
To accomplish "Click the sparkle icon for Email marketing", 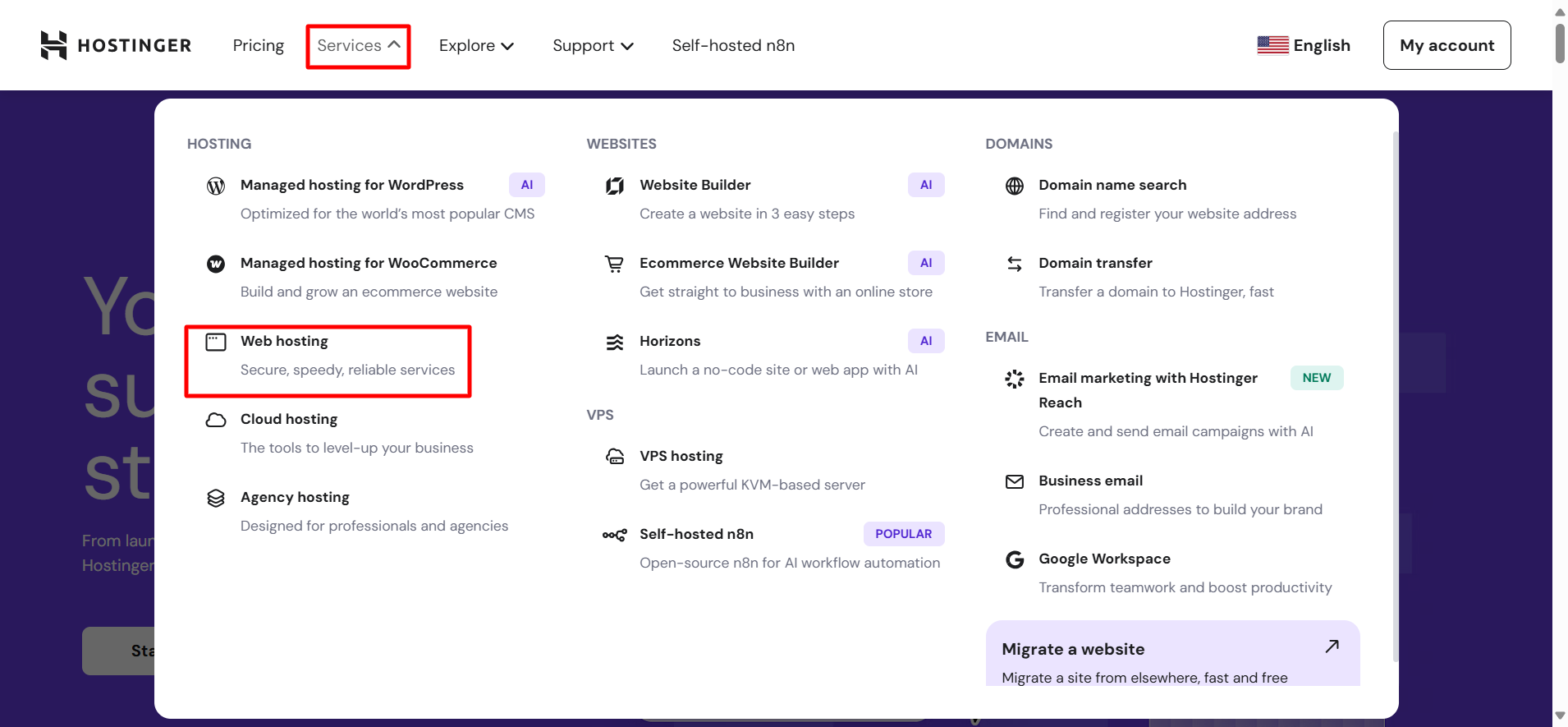I will (1015, 379).
